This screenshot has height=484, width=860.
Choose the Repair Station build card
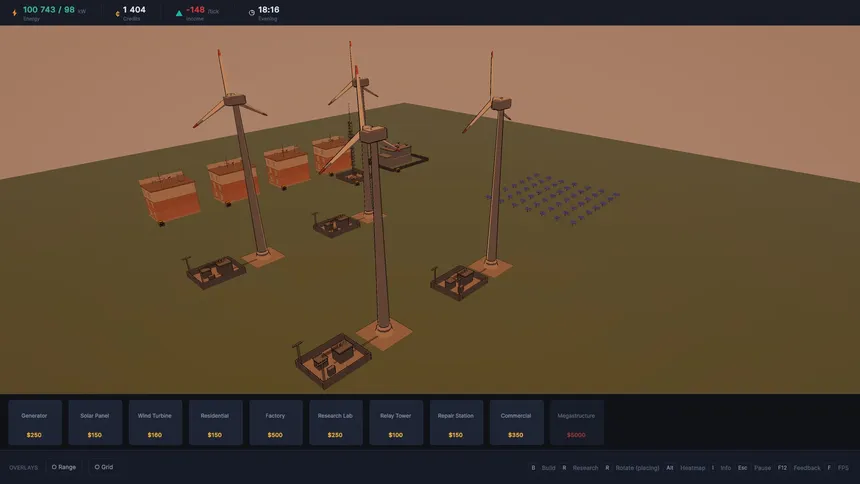pos(456,423)
